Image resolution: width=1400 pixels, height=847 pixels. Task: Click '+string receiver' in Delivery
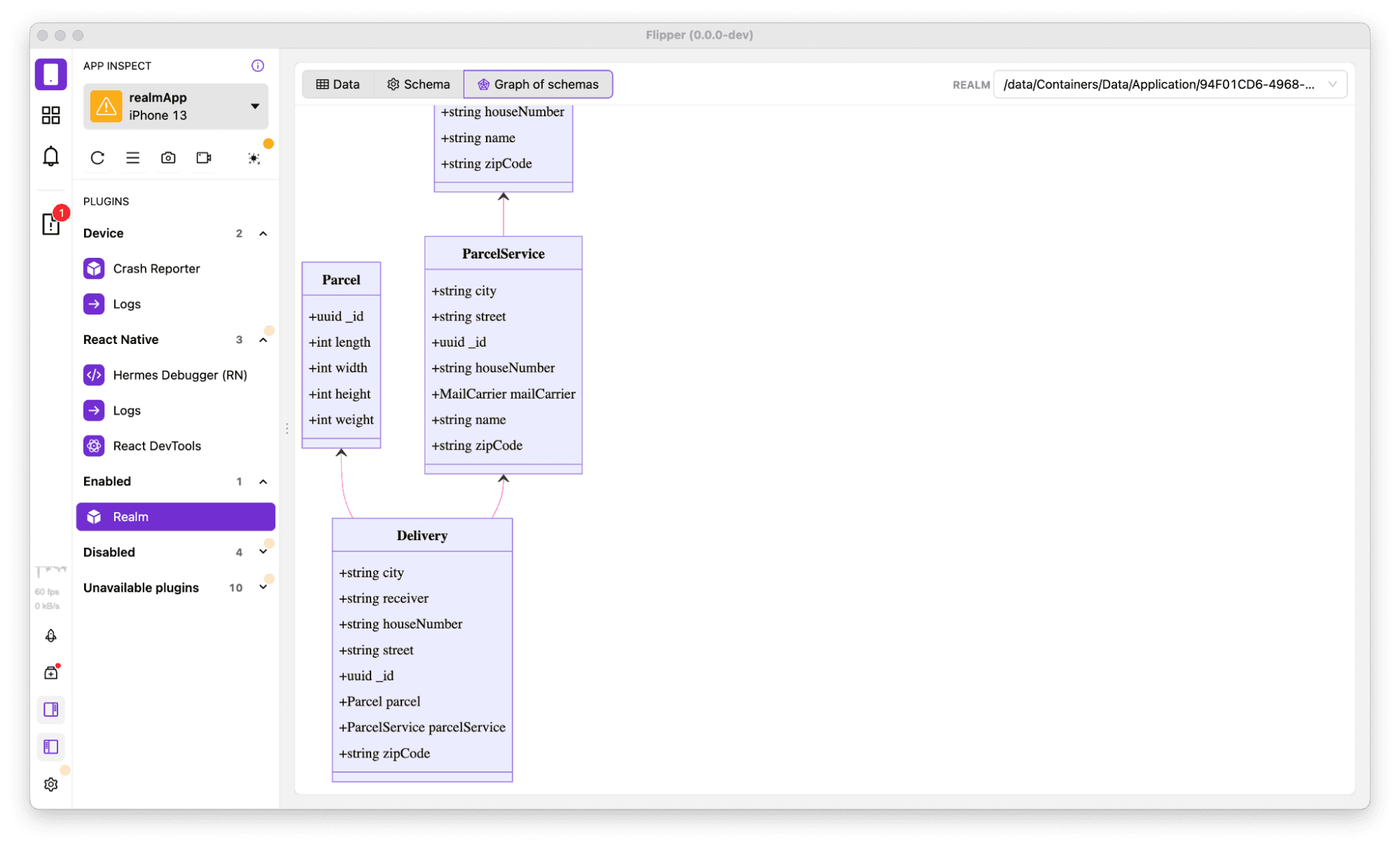pyautogui.click(x=384, y=598)
